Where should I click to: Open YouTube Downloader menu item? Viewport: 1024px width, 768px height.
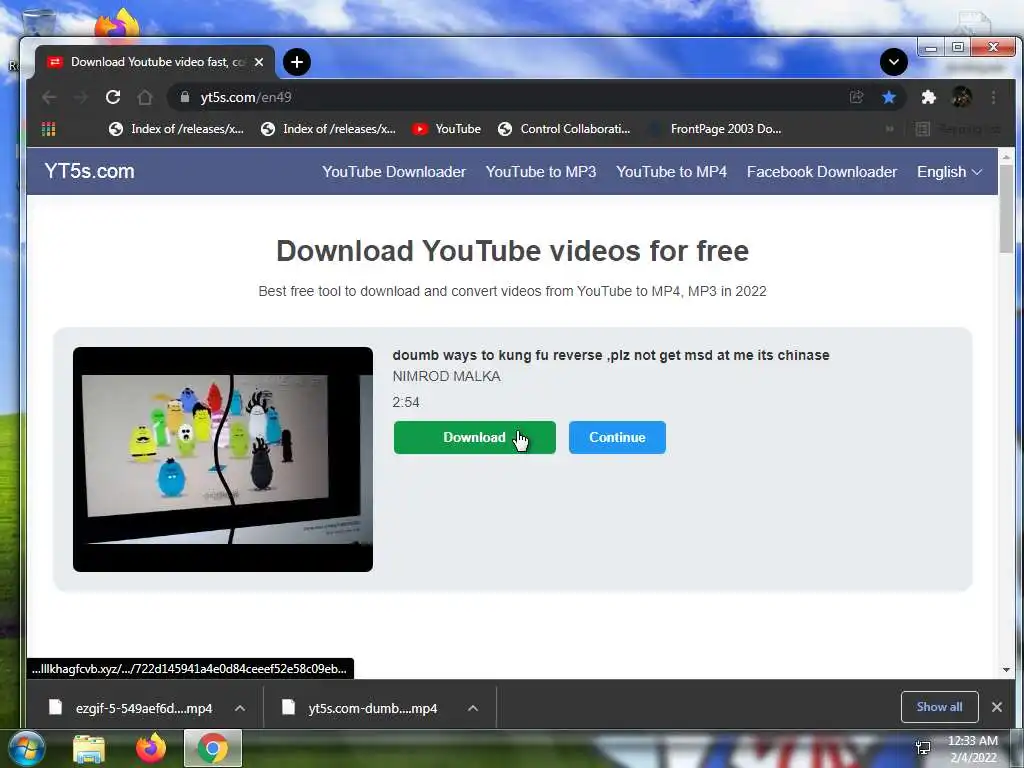[x=394, y=172]
